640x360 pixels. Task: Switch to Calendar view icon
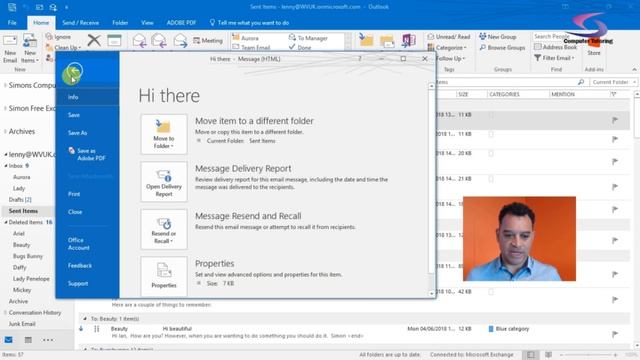point(28,340)
